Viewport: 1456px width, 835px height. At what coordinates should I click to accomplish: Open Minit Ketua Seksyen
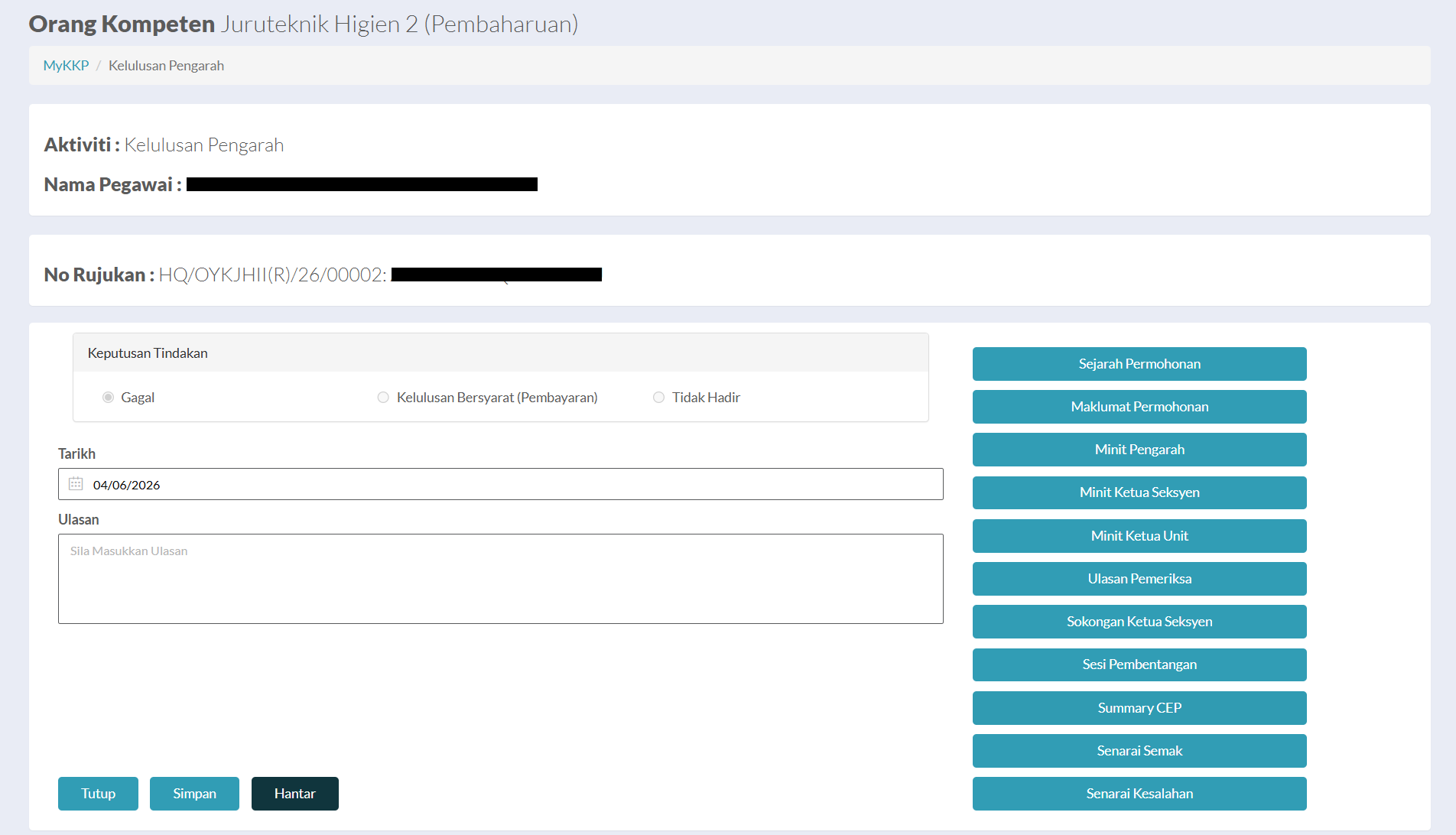click(x=1139, y=492)
